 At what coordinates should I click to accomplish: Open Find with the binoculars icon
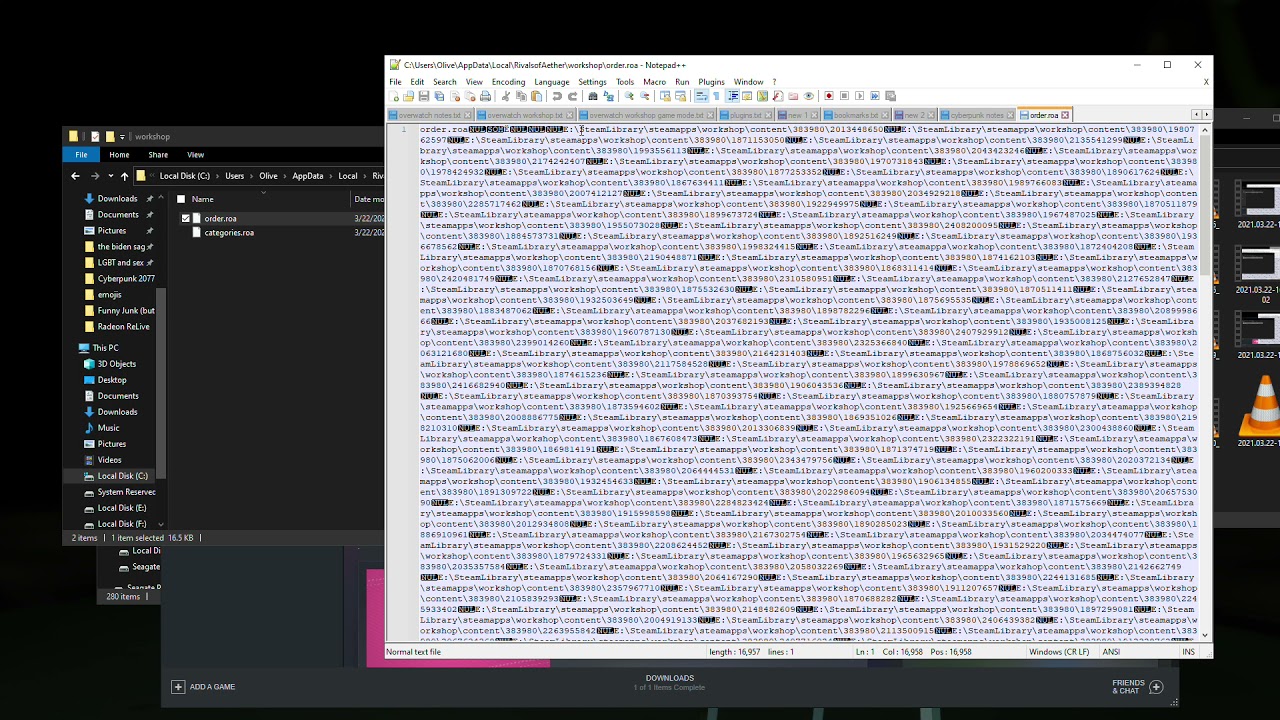pos(593,96)
